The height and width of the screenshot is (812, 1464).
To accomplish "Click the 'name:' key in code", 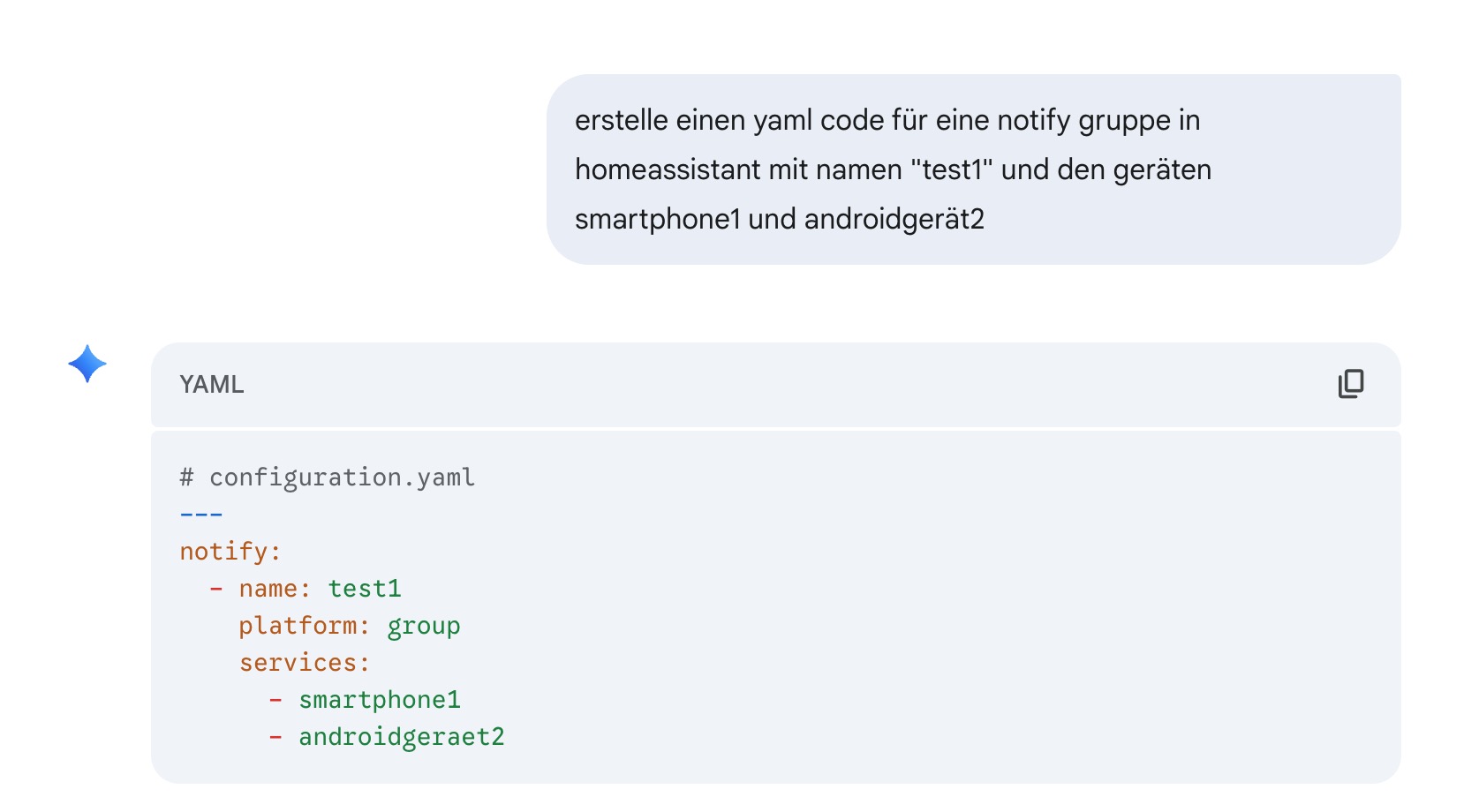I will pos(275,589).
